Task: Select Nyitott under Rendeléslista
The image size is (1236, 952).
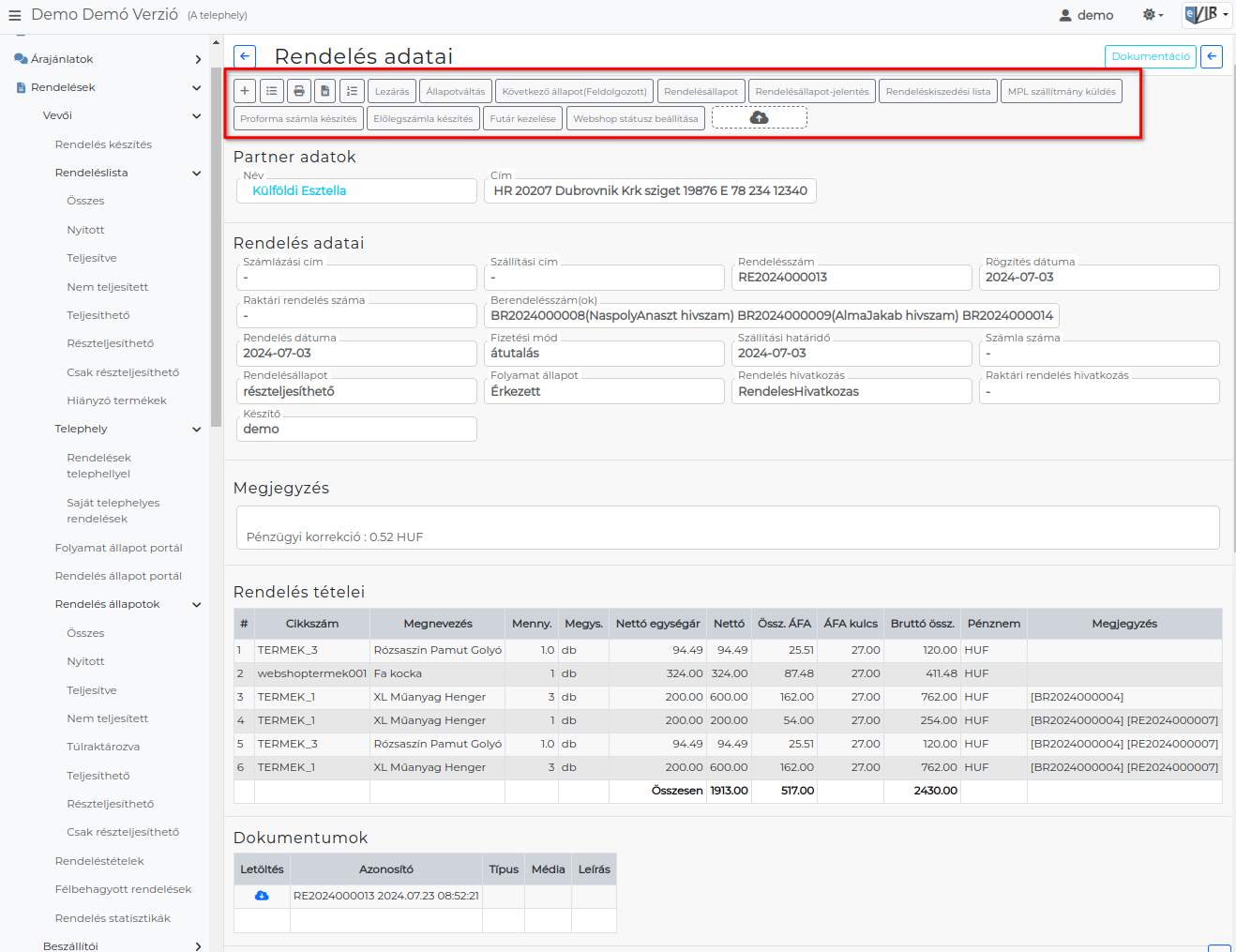Action: click(x=85, y=230)
